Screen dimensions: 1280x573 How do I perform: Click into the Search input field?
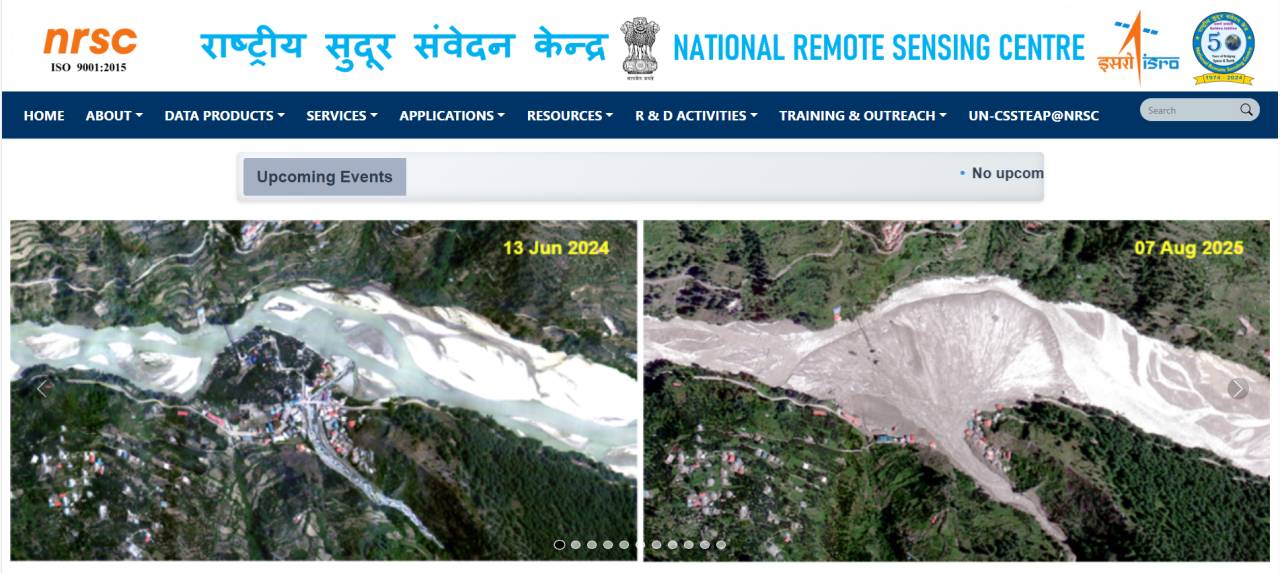1189,110
